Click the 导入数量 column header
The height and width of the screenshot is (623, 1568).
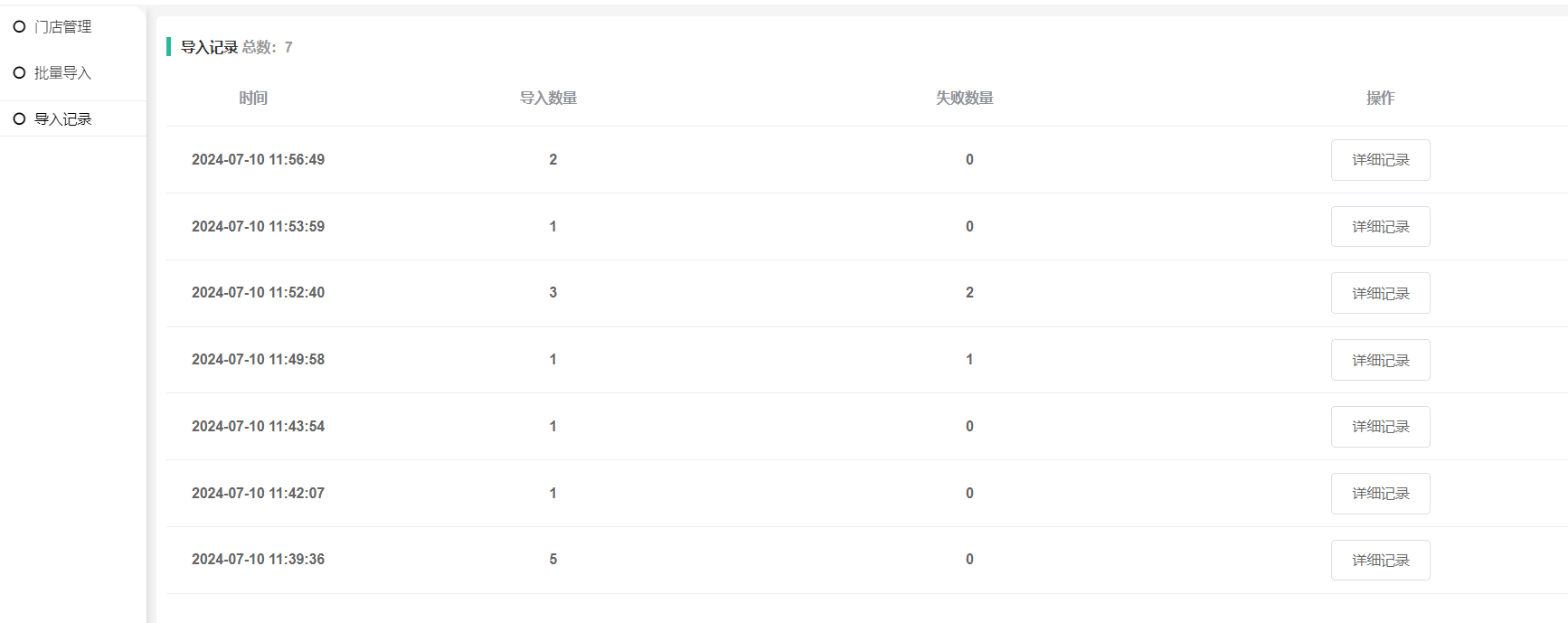pos(548,98)
